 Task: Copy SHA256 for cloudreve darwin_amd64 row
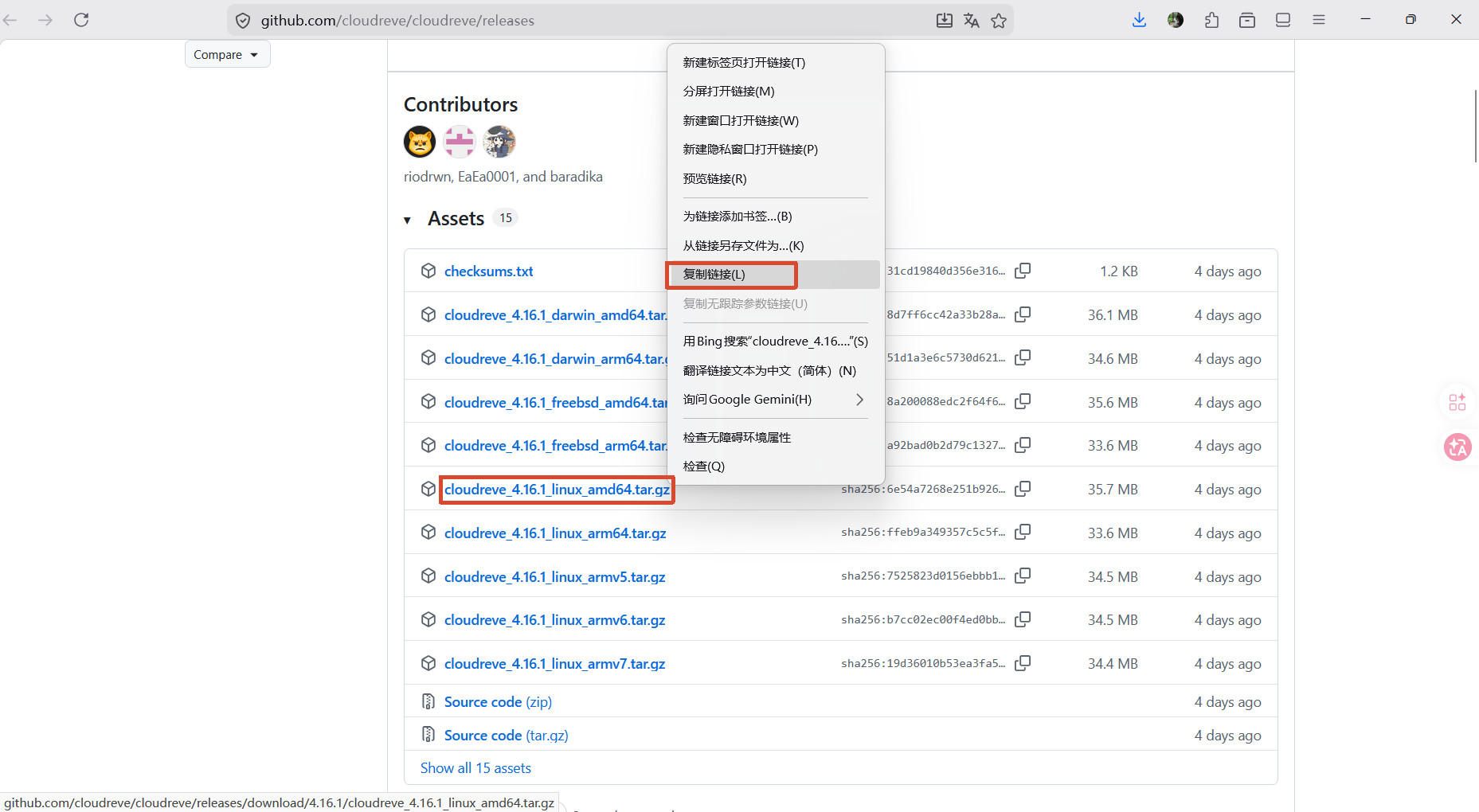pyautogui.click(x=1023, y=314)
